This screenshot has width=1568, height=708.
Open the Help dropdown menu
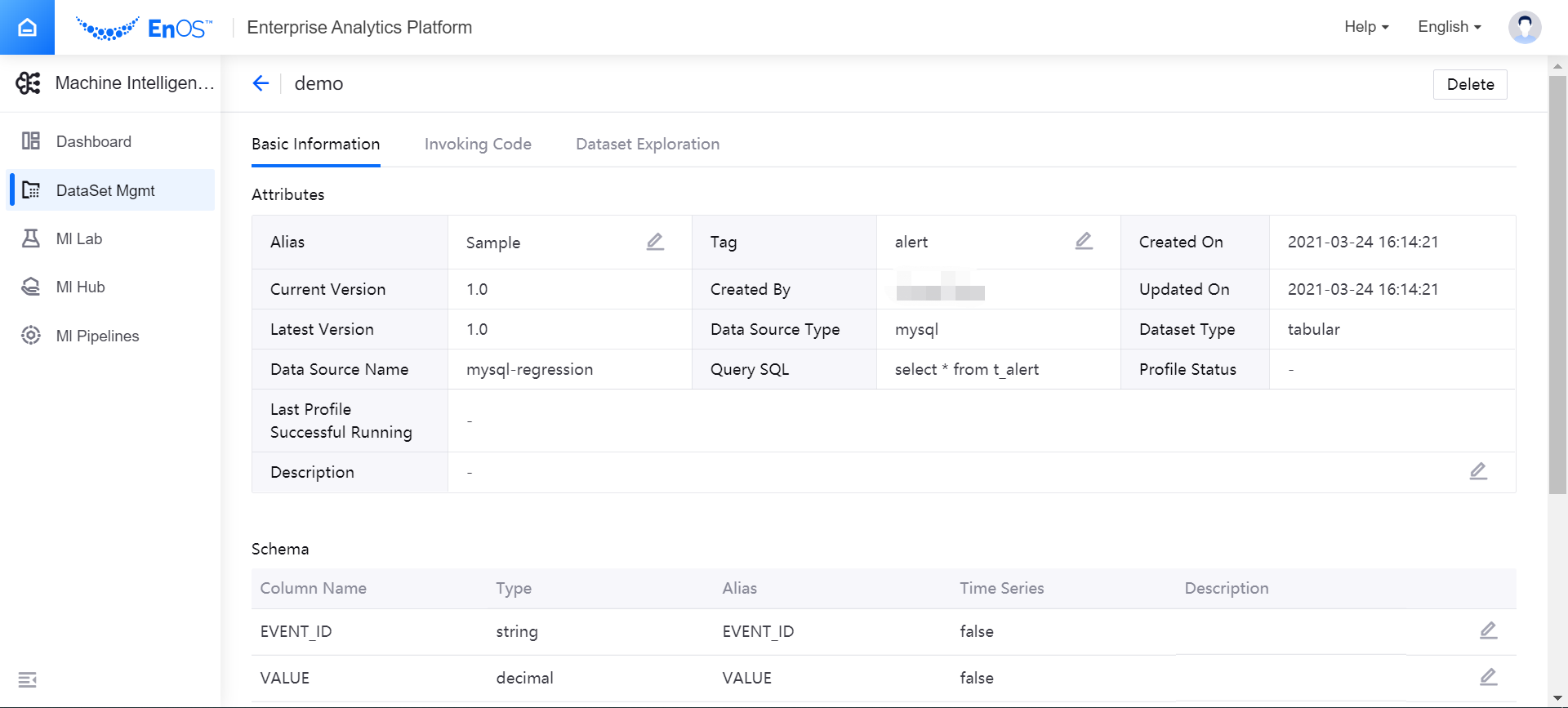click(x=1366, y=27)
